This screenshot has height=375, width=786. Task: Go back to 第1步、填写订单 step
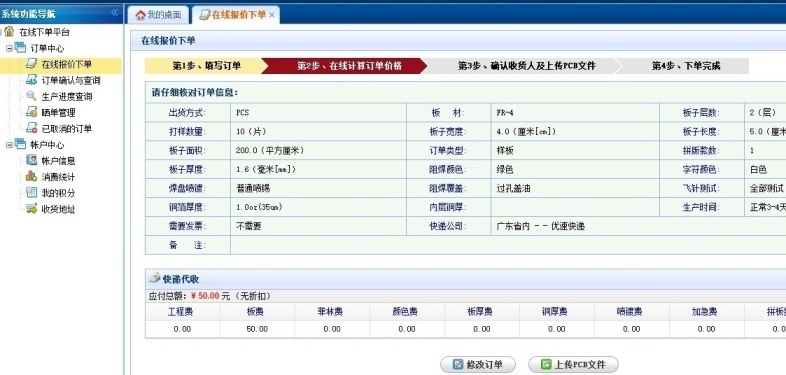click(207, 66)
